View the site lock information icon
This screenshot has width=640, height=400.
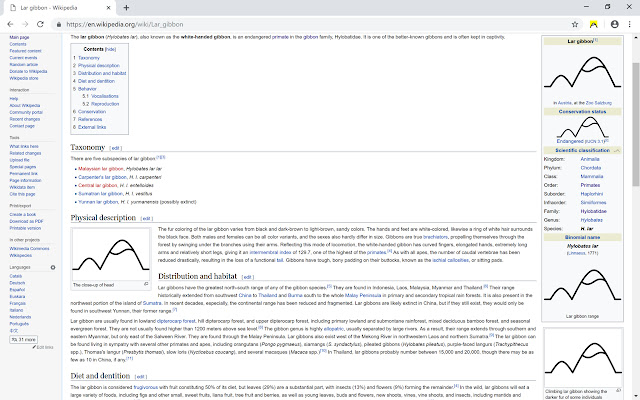click(59, 24)
